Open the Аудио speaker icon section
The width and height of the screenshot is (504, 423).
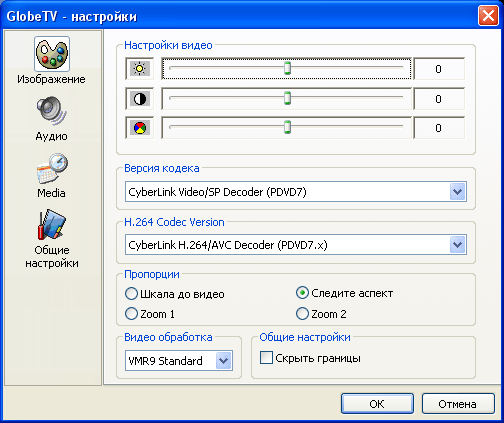52,111
